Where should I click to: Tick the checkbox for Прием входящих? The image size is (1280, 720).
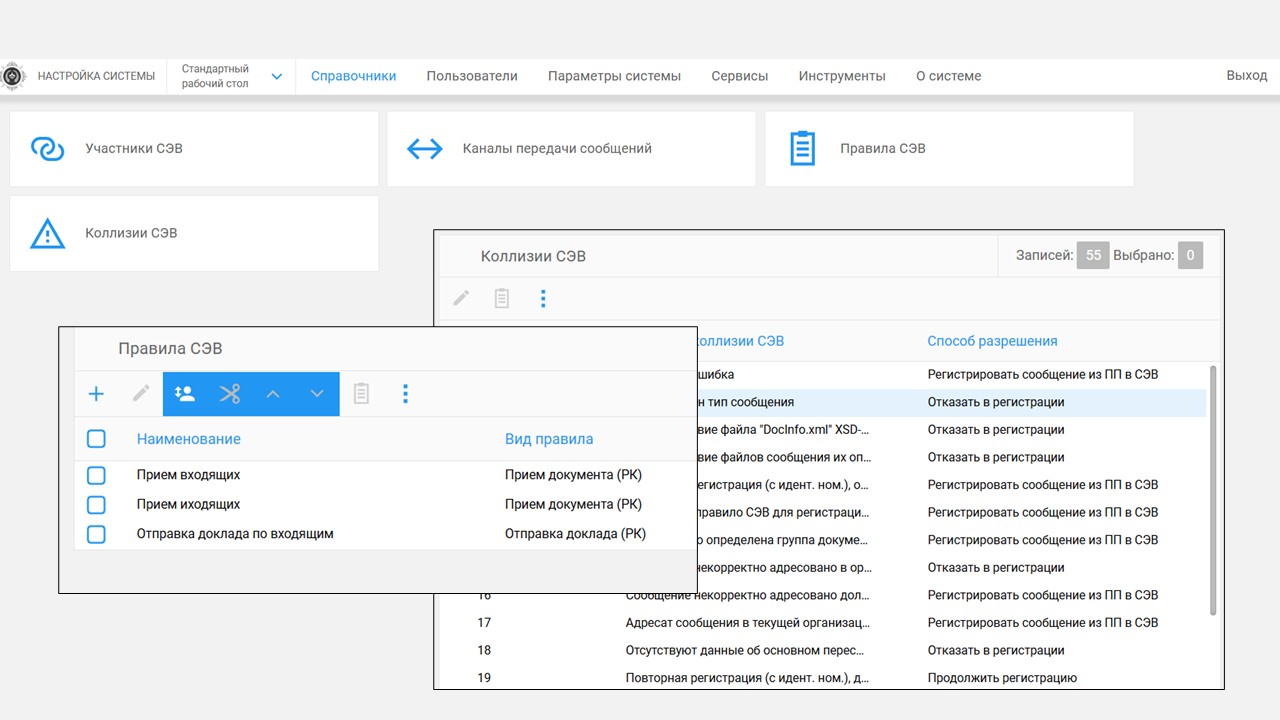point(96,475)
